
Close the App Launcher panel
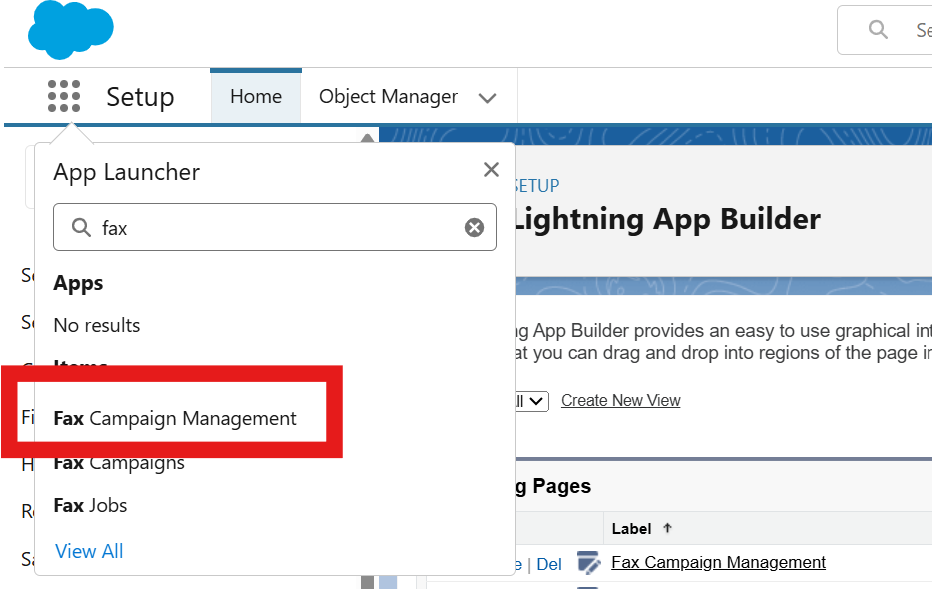(x=491, y=170)
